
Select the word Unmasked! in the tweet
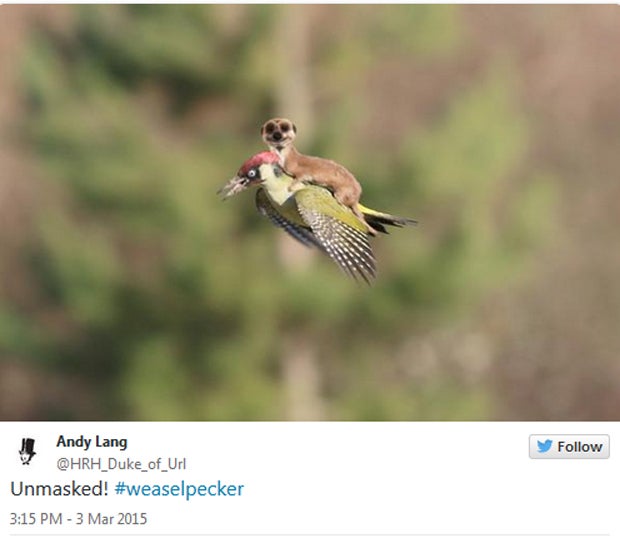coord(59,489)
